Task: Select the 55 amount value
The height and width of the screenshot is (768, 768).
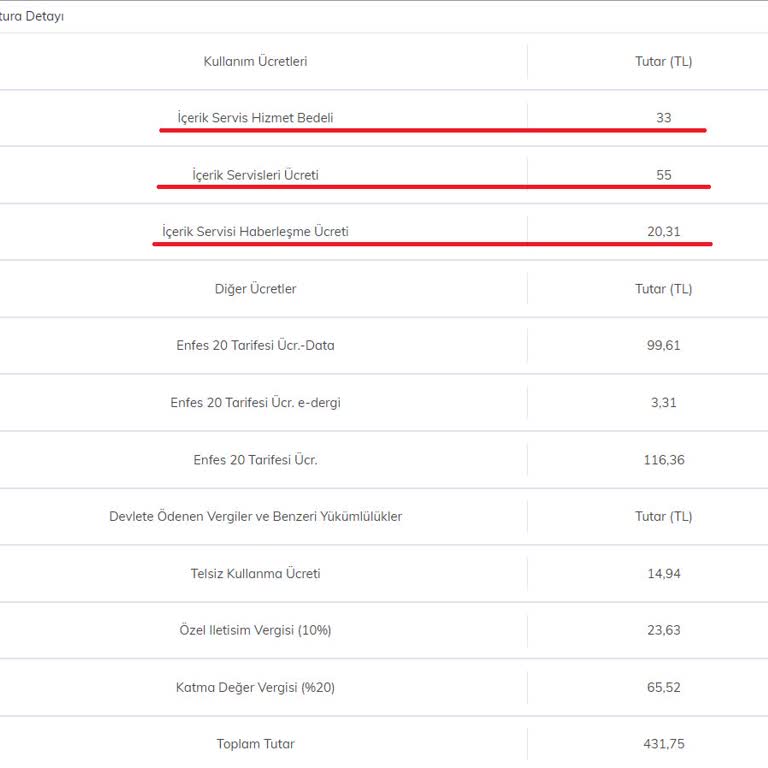Action: pyautogui.click(x=663, y=175)
